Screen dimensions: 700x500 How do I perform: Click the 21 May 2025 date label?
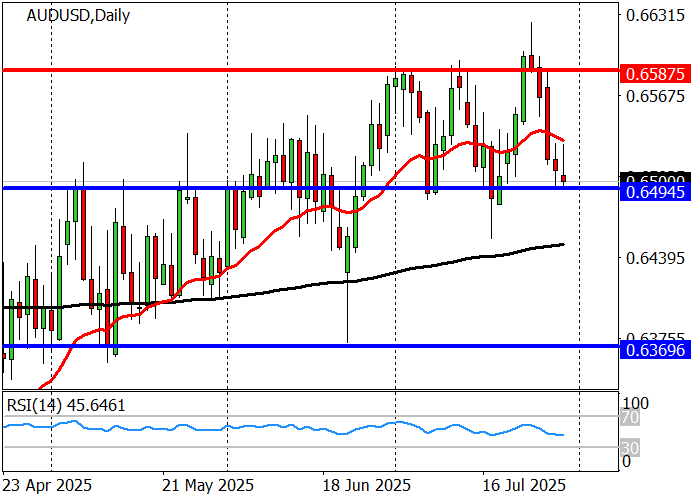(208, 485)
